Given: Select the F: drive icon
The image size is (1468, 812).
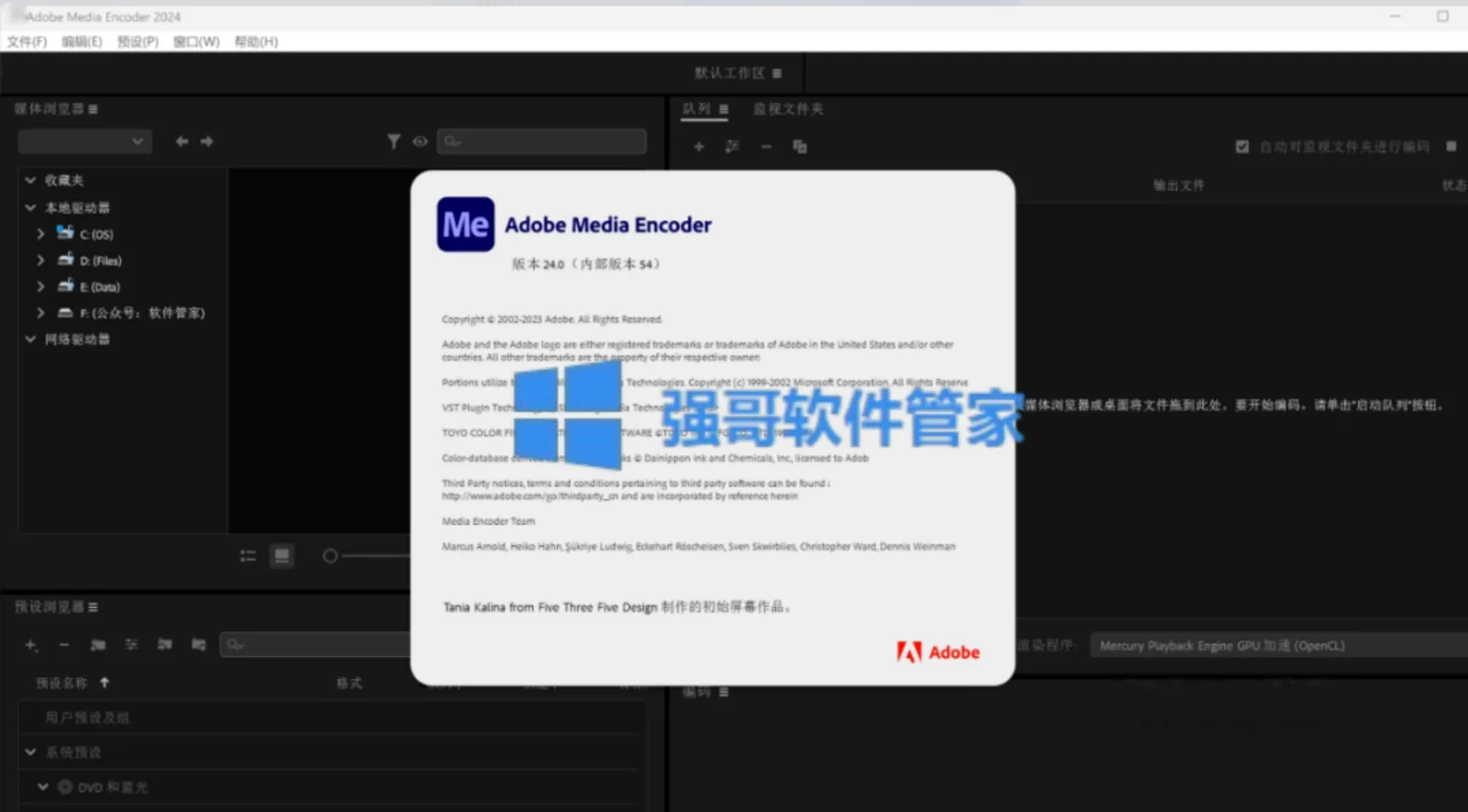Looking at the screenshot, I should coord(65,313).
